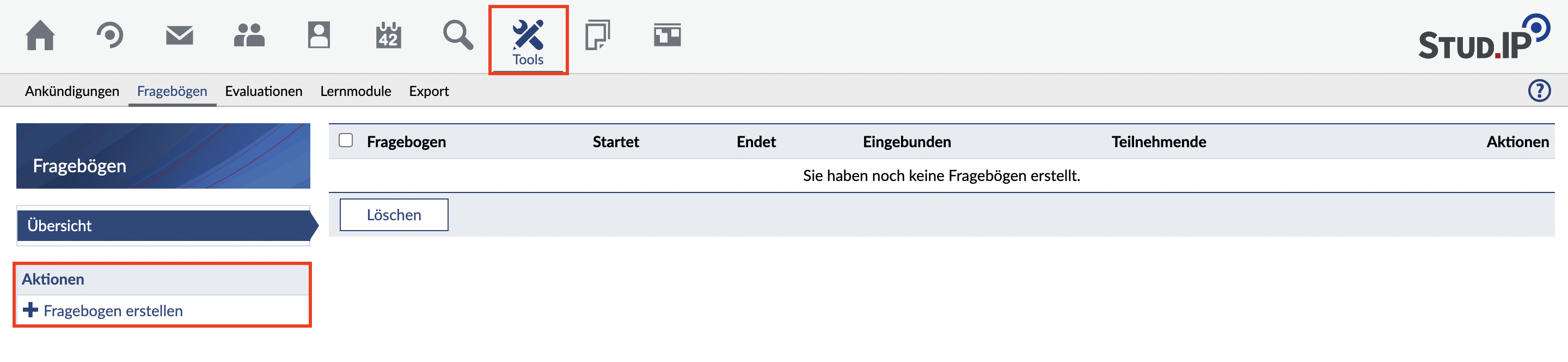Open the Profile person icon
The image size is (1568, 362).
(x=318, y=35)
